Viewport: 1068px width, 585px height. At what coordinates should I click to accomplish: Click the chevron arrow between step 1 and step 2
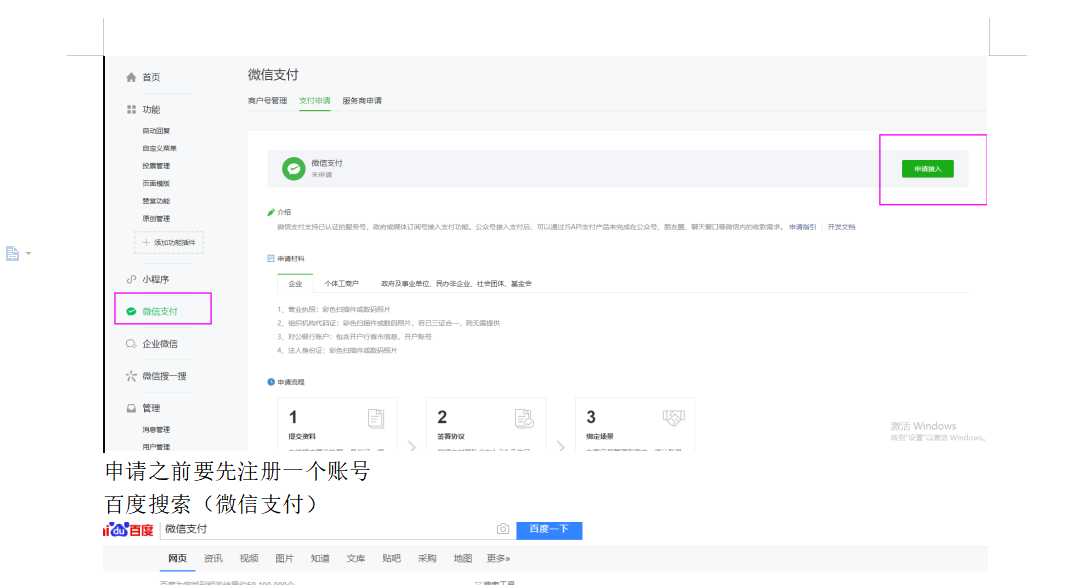pyautogui.click(x=412, y=445)
